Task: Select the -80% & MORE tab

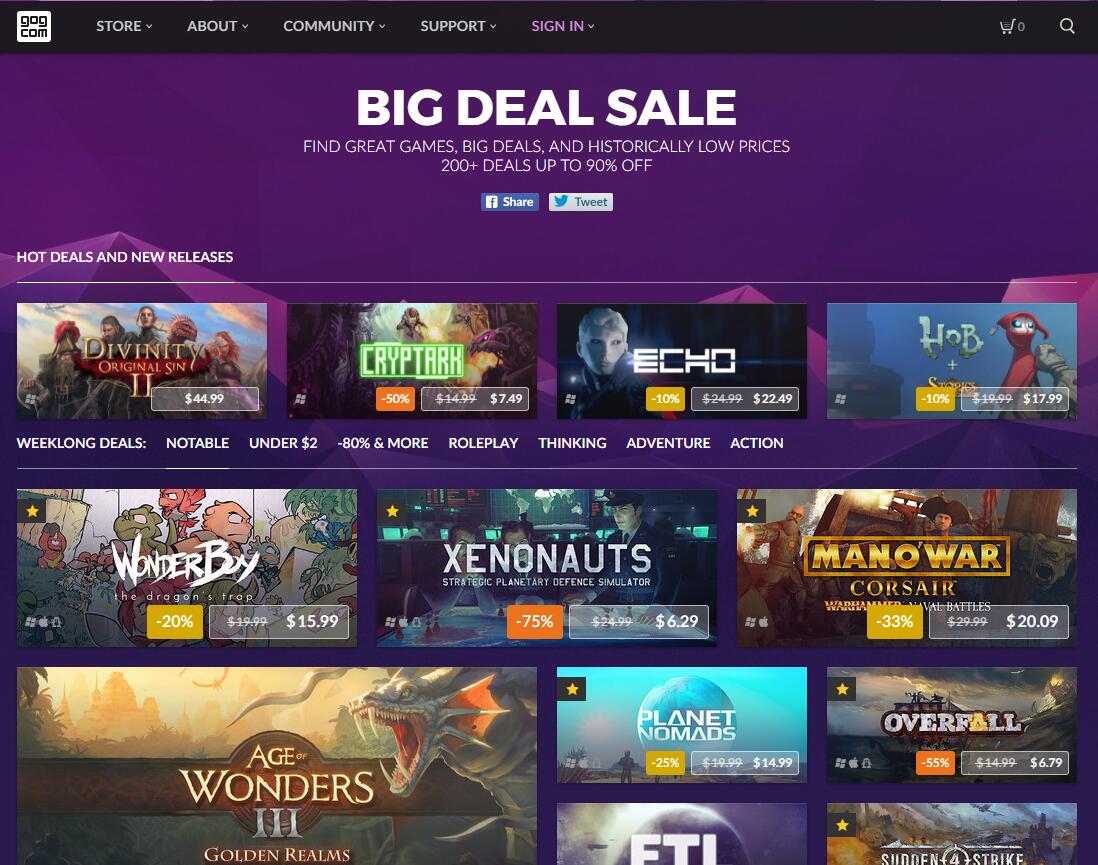Action: click(382, 443)
